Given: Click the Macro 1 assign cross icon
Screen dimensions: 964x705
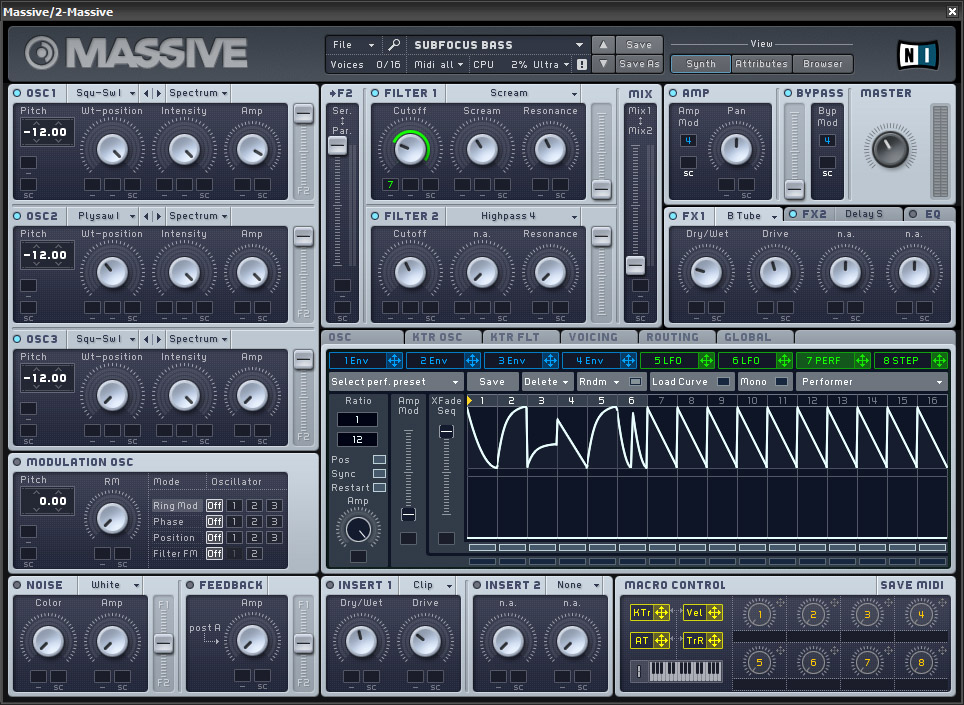Looking at the screenshot, I should pyautogui.click(x=780, y=603).
